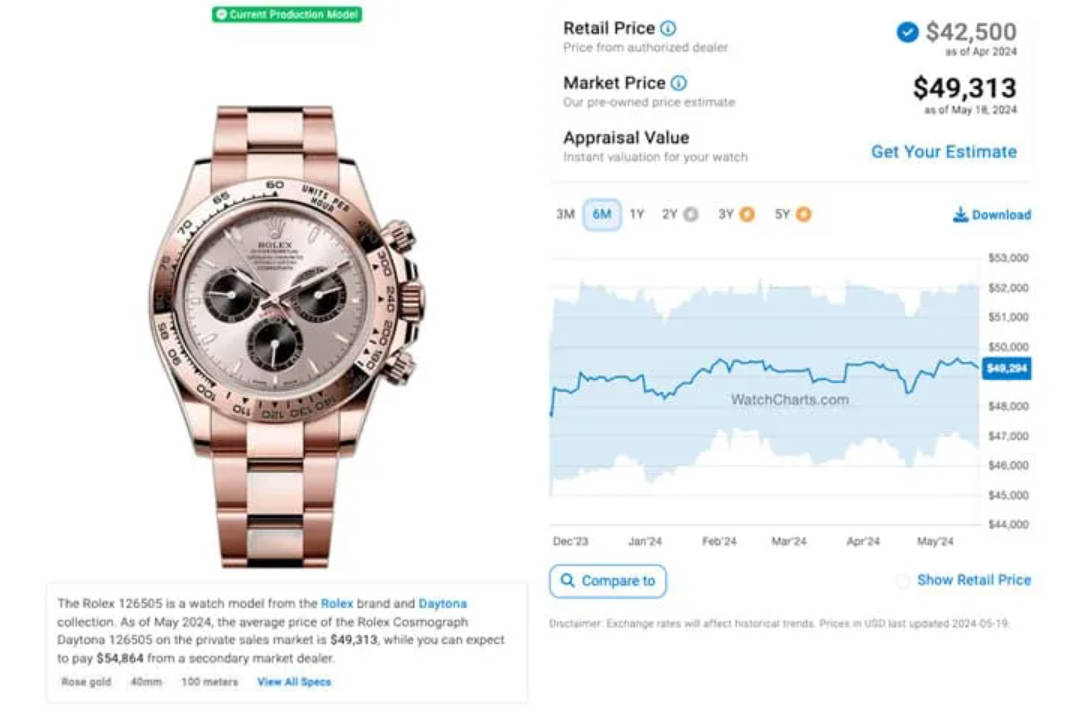Open Get Your Estimate link
The image size is (1080, 712).
[x=944, y=151]
